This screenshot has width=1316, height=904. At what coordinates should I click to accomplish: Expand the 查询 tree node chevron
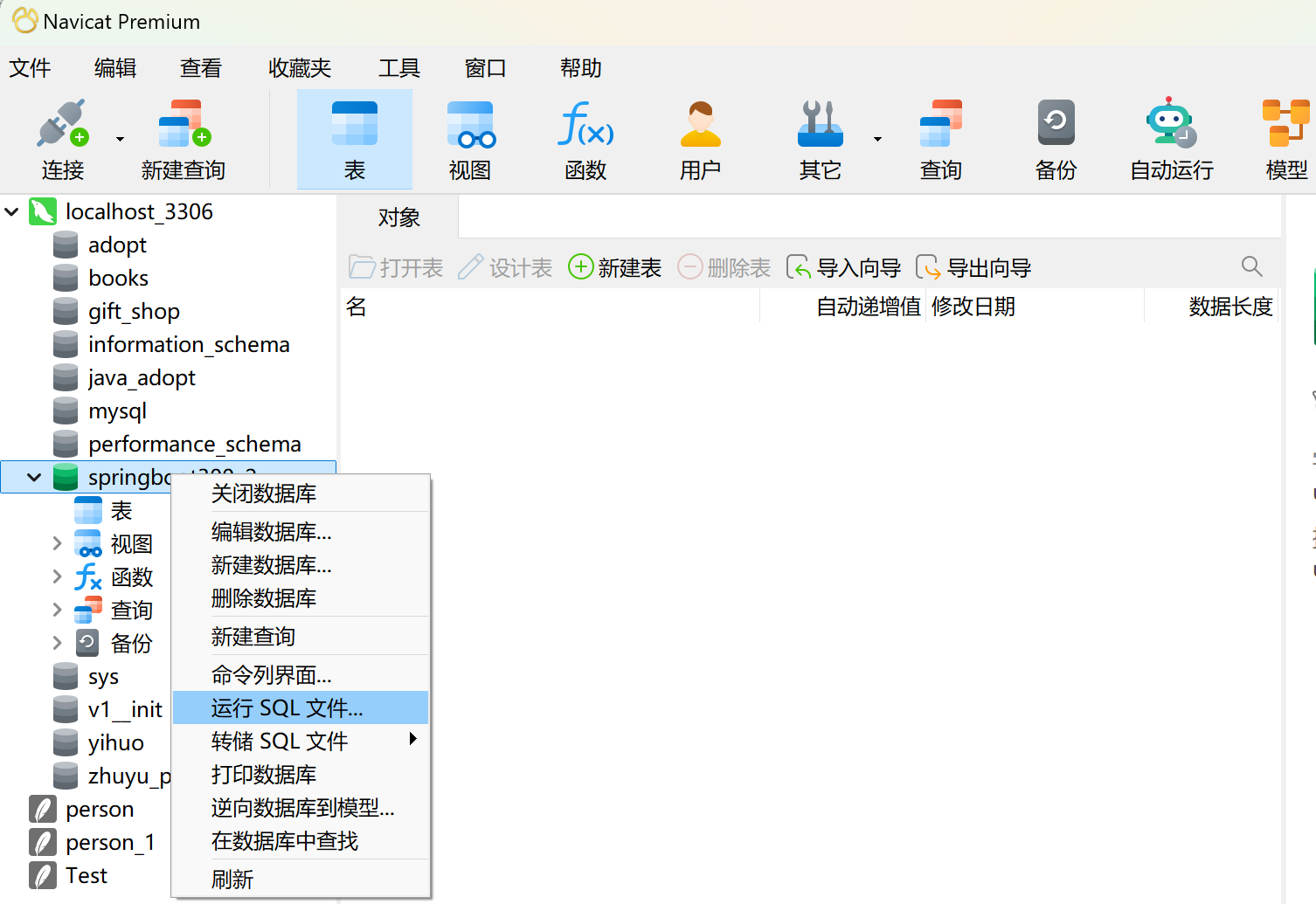[57, 610]
